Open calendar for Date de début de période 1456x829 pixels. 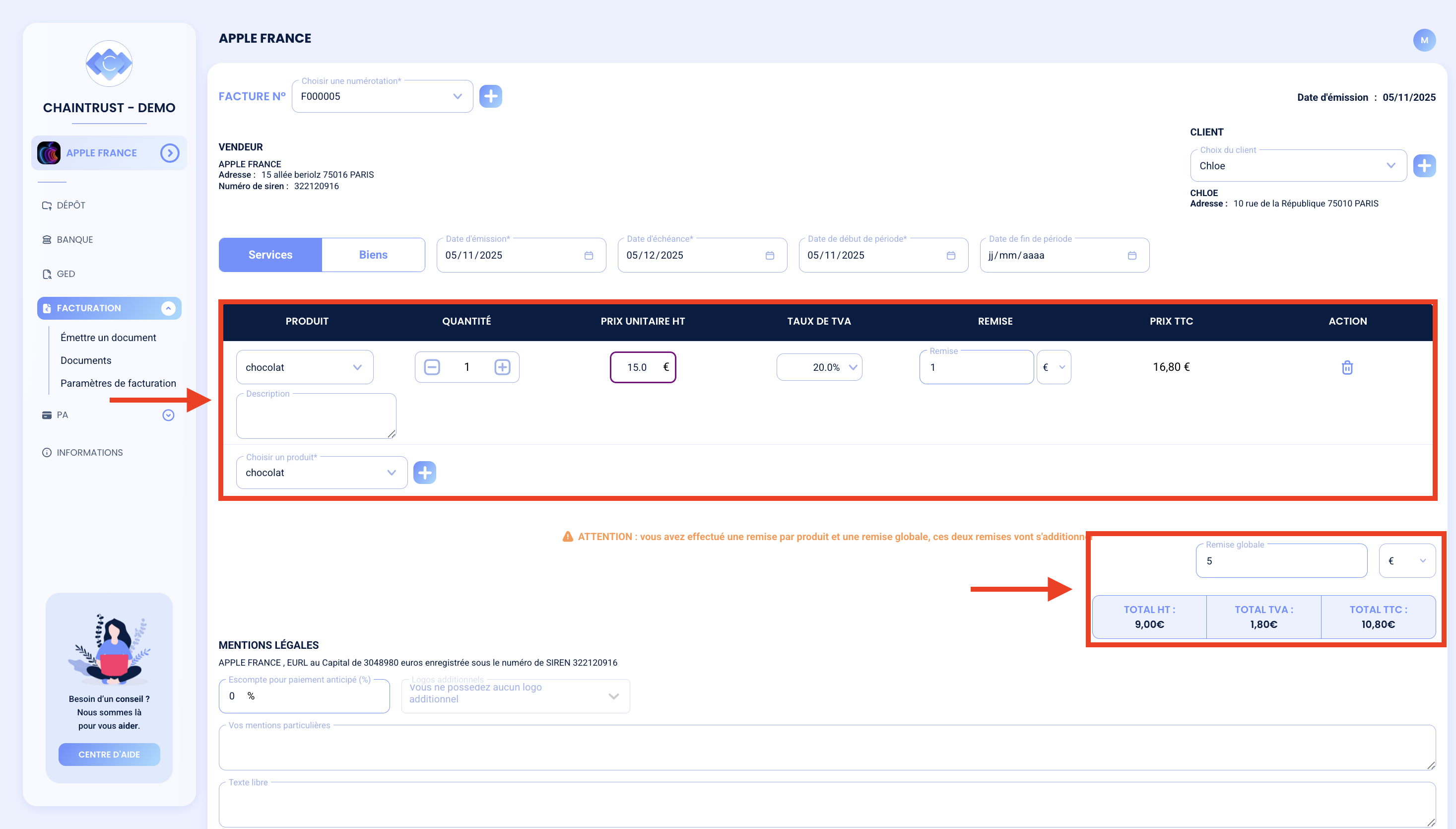coord(950,256)
